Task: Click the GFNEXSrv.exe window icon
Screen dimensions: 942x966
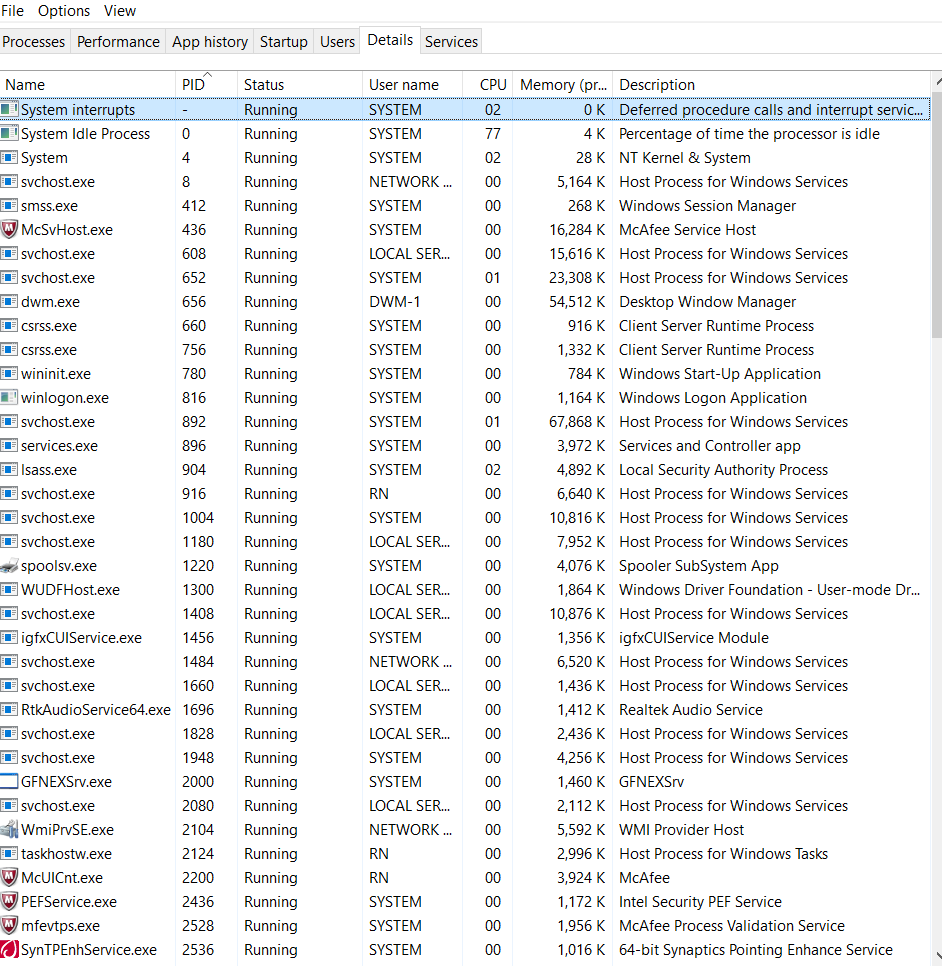Action: point(9,782)
